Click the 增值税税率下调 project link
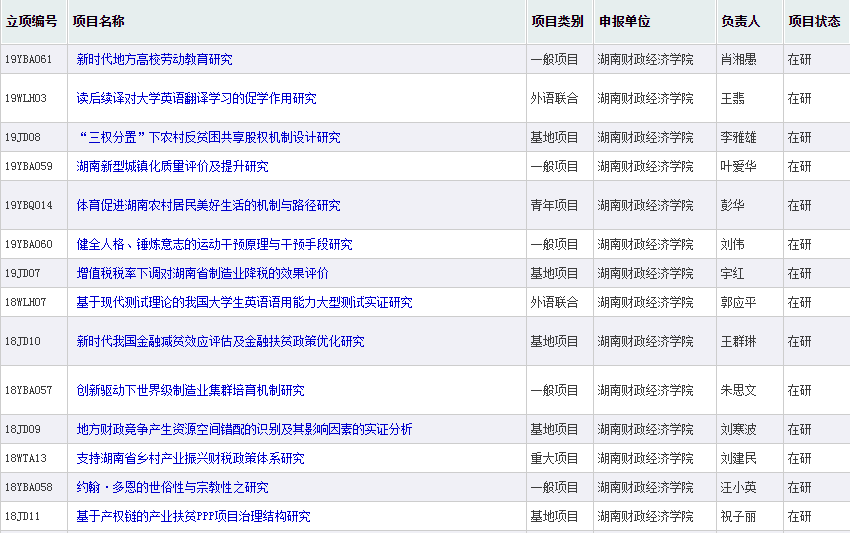 coord(202,273)
